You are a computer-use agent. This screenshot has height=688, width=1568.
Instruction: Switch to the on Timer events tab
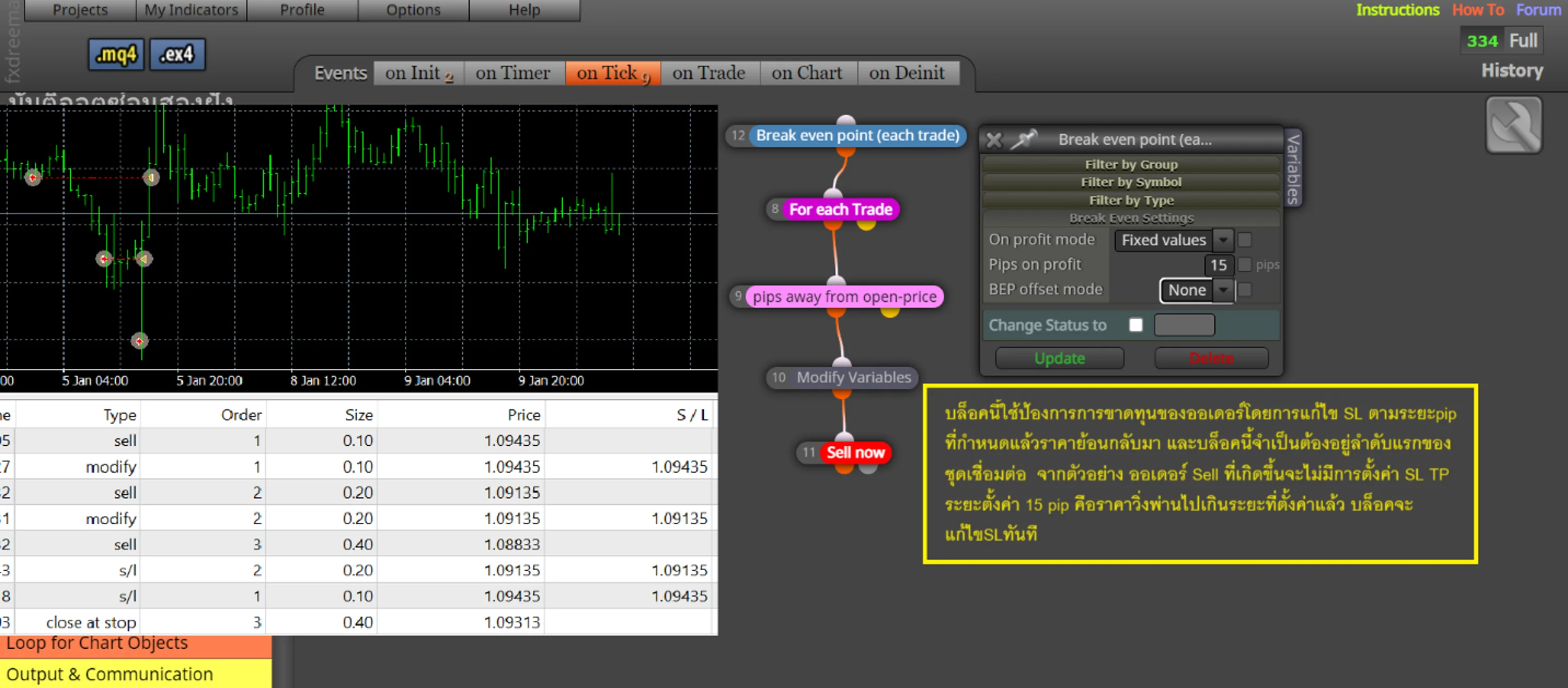pos(513,73)
